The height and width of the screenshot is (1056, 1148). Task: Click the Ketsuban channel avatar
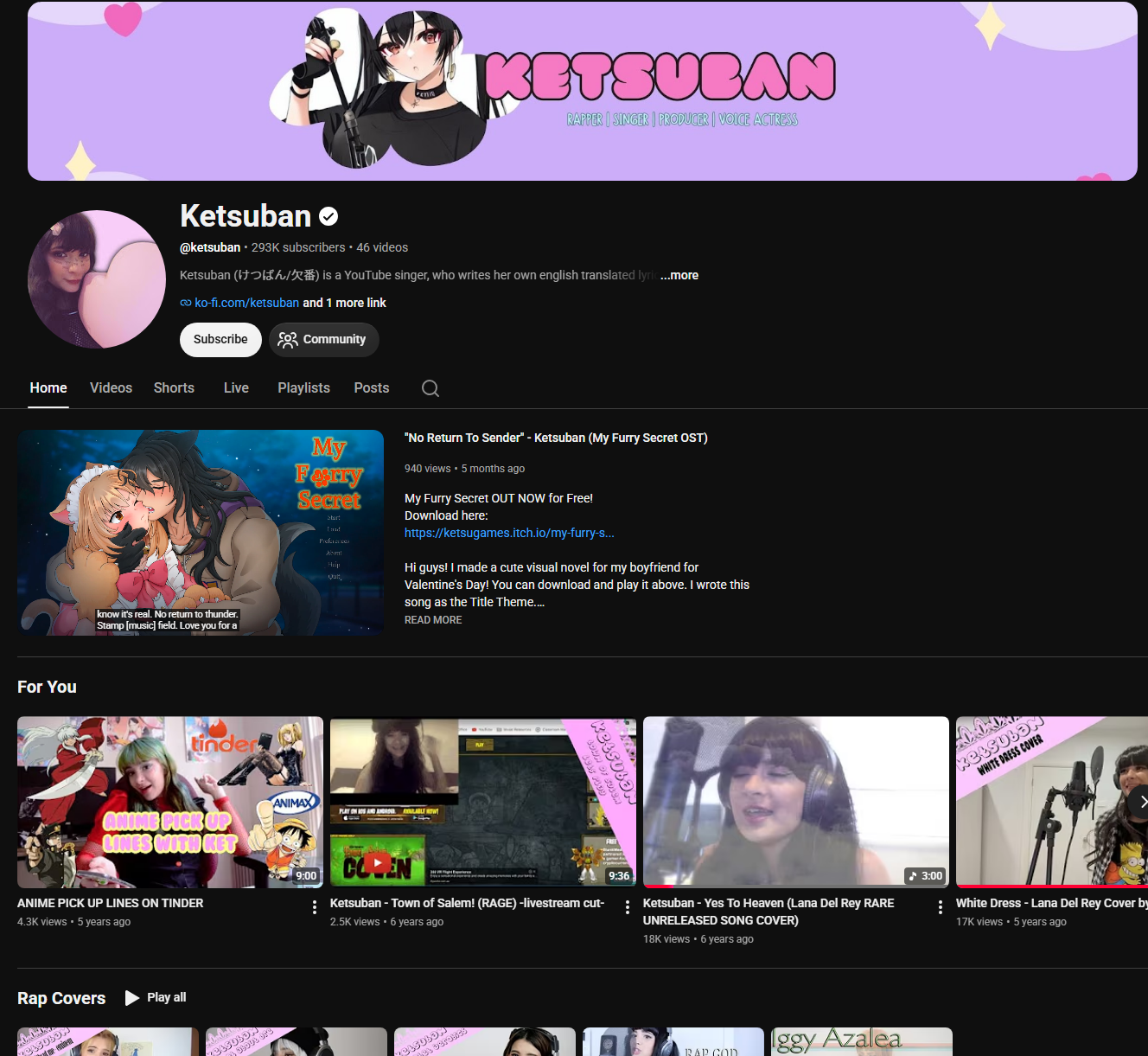pos(97,279)
